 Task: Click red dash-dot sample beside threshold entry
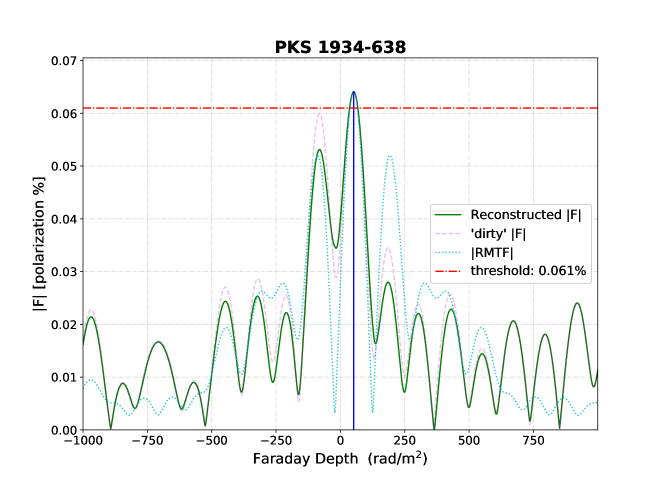tap(448, 271)
